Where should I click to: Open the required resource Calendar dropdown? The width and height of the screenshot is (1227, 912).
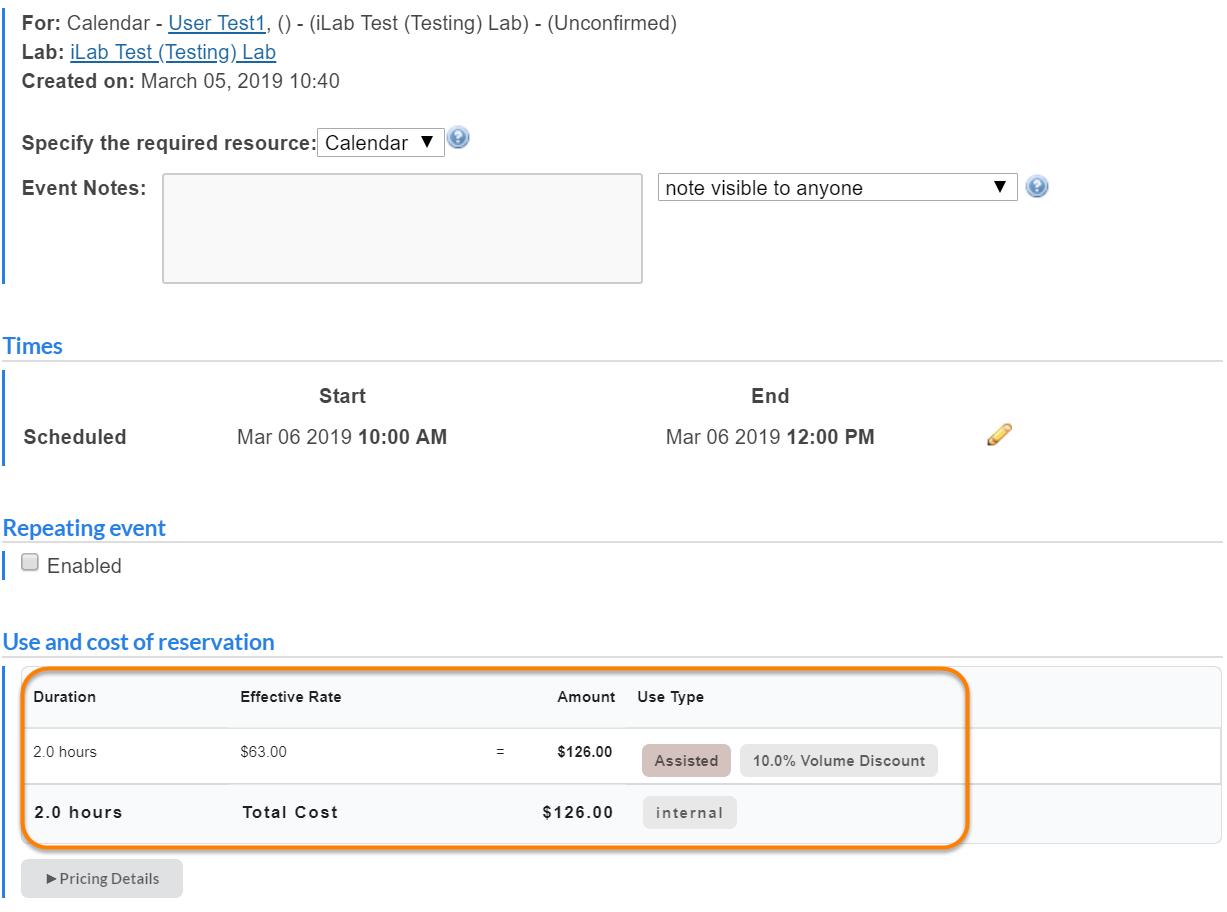[381, 143]
